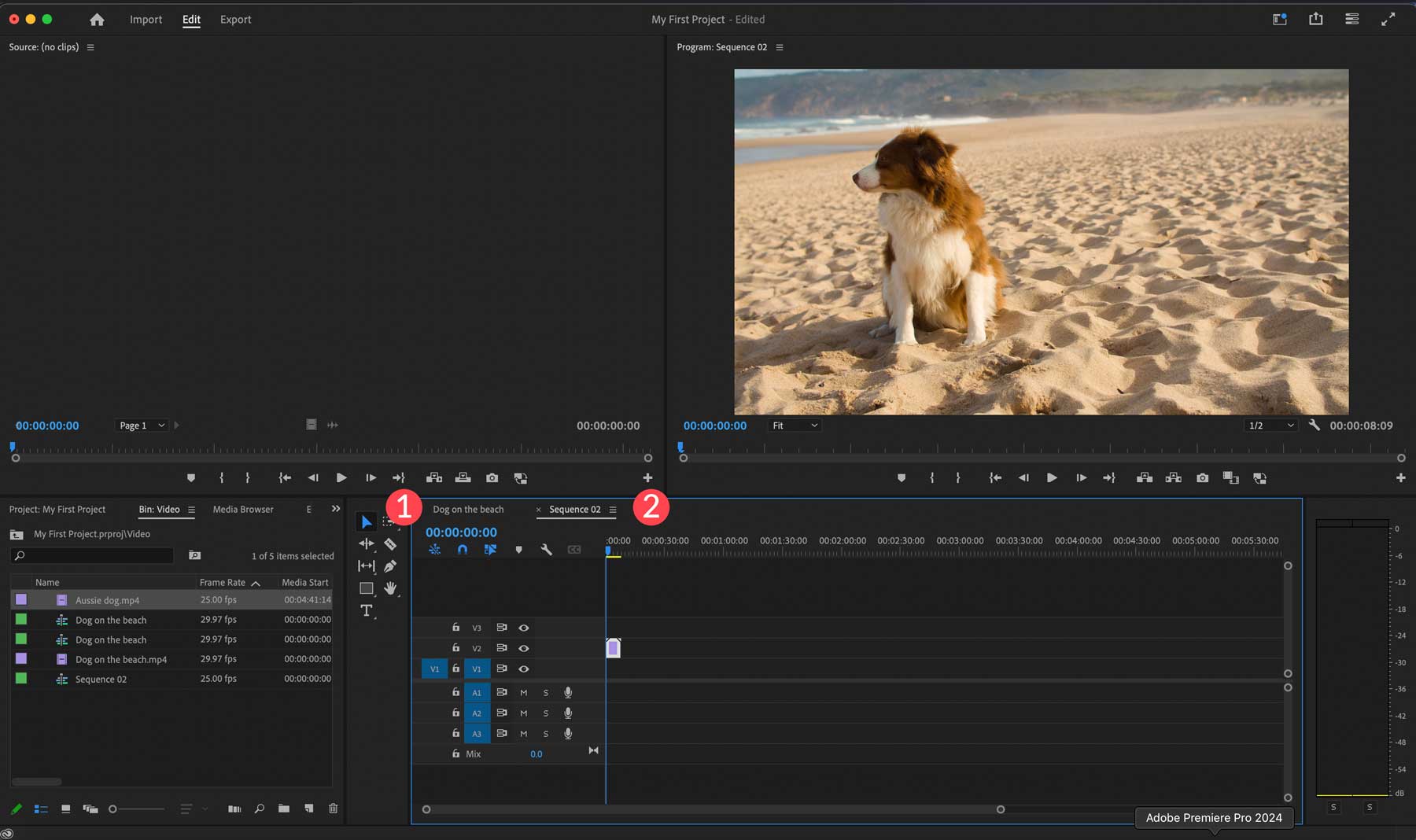Select Aussie dog.mp4 in the project bin
This screenshot has width=1416, height=840.
point(106,599)
